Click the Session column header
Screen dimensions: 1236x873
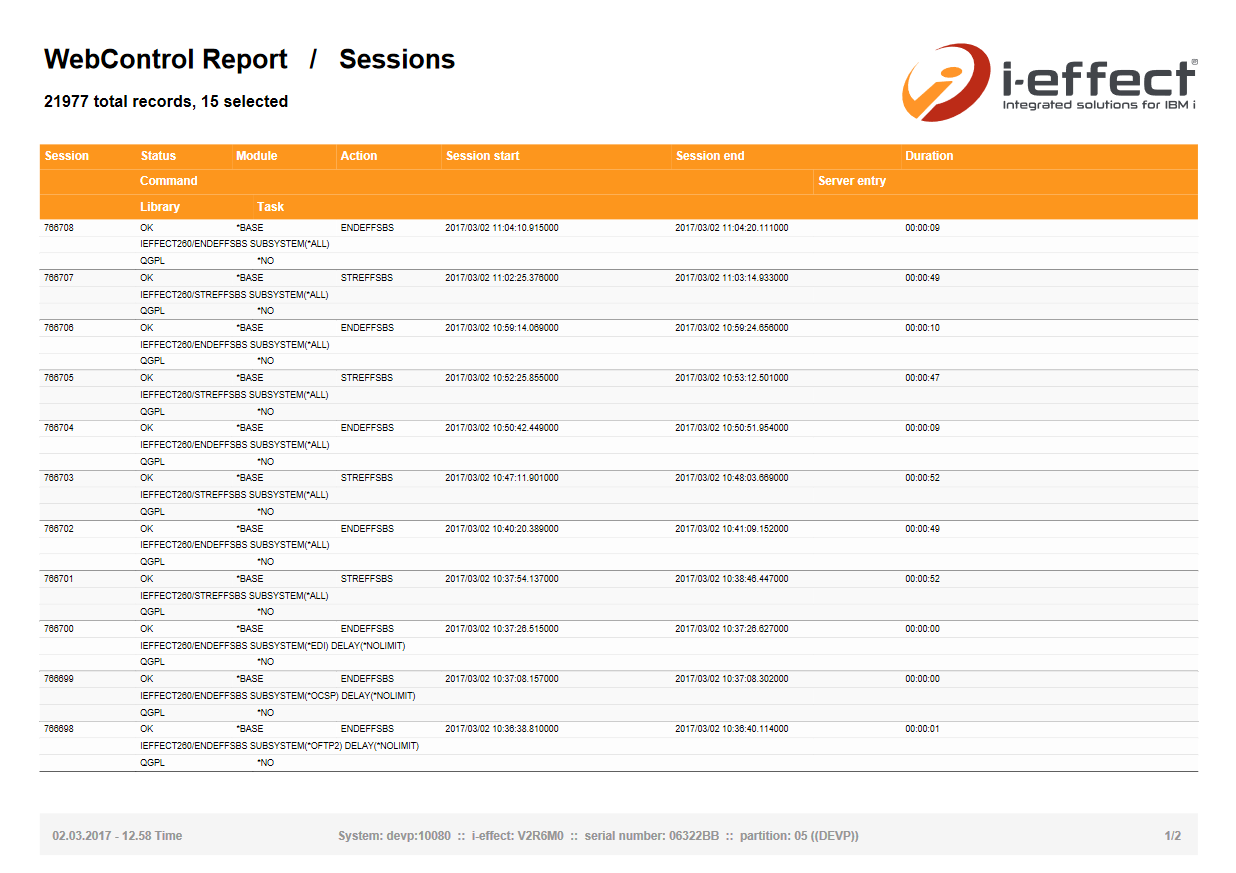click(67, 156)
